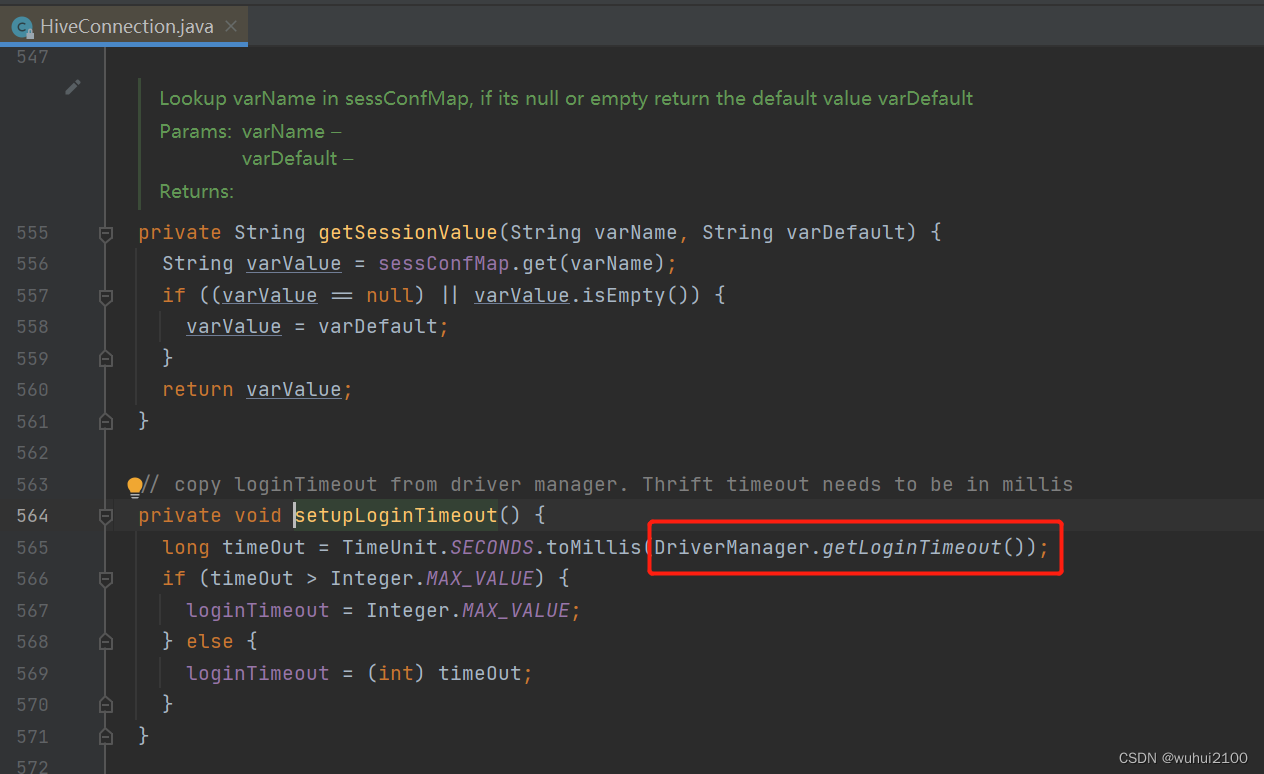The width and height of the screenshot is (1264, 774).
Task: Click the Java class icon on HiveConnection tab
Action: pyautogui.click(x=21, y=27)
